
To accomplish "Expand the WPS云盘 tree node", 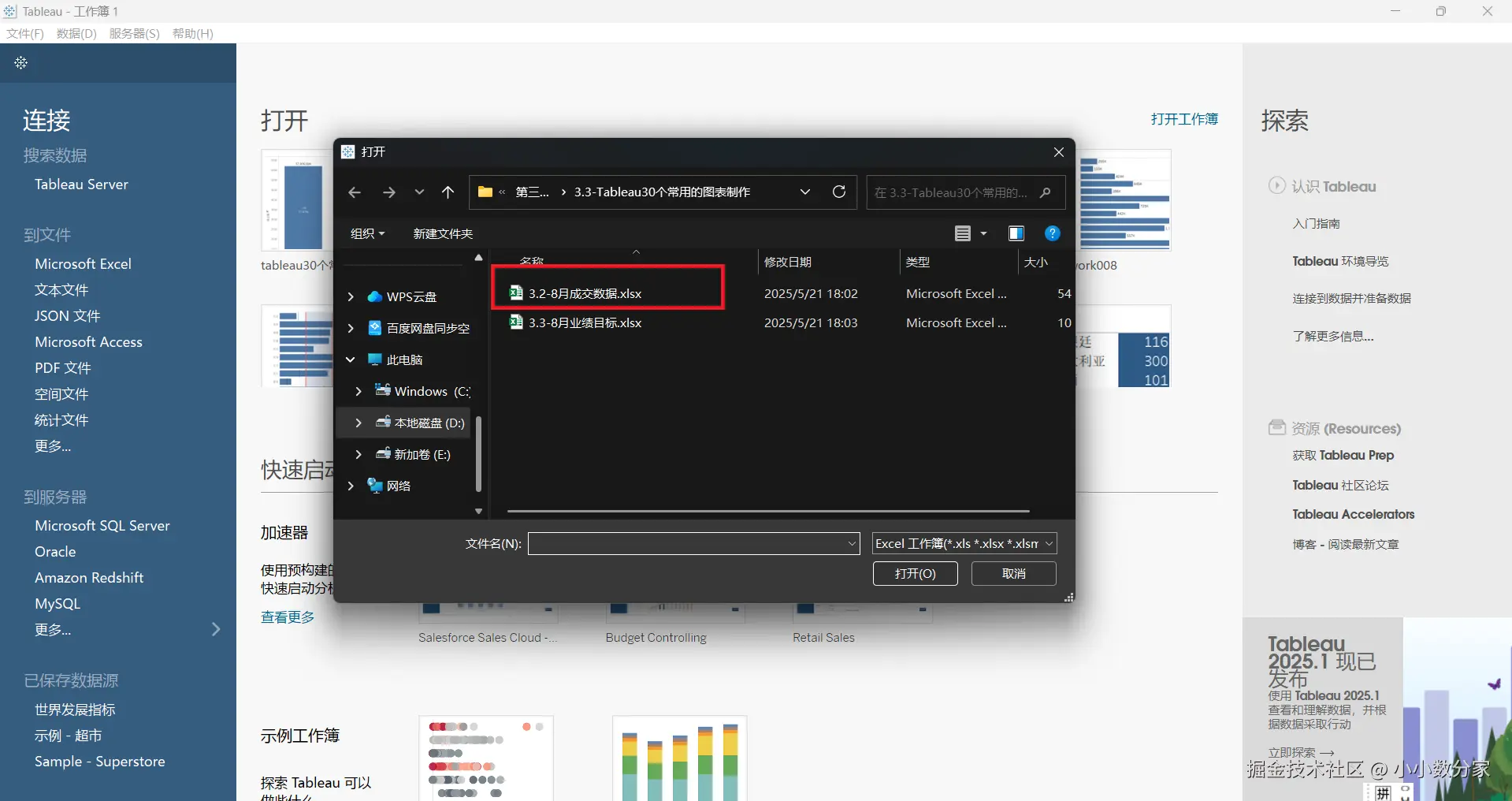I will [x=351, y=296].
